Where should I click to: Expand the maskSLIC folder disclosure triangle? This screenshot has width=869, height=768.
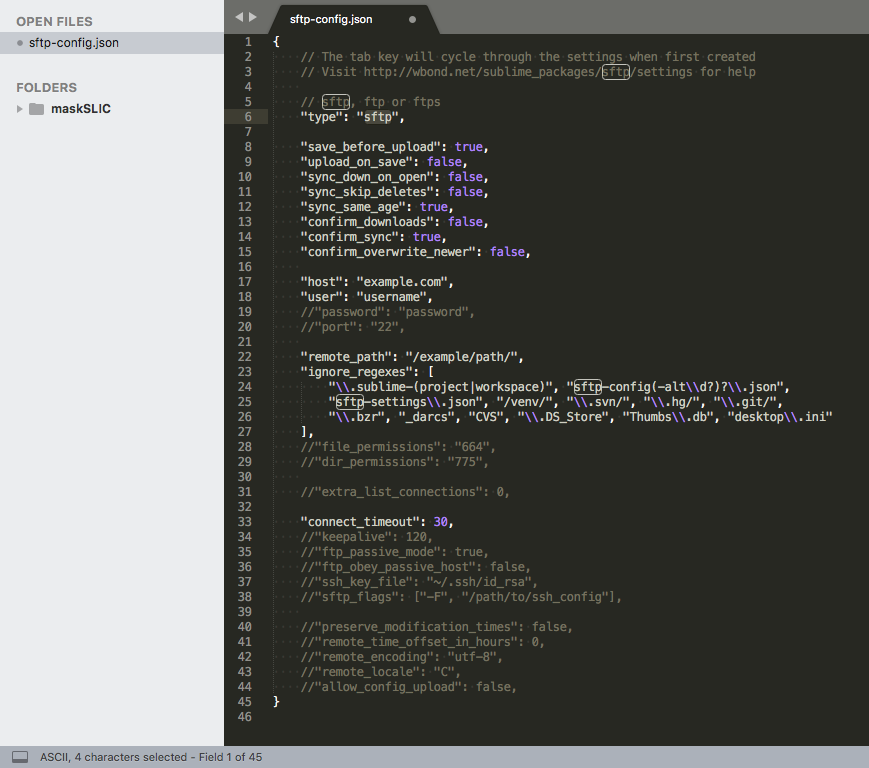click(x=20, y=109)
